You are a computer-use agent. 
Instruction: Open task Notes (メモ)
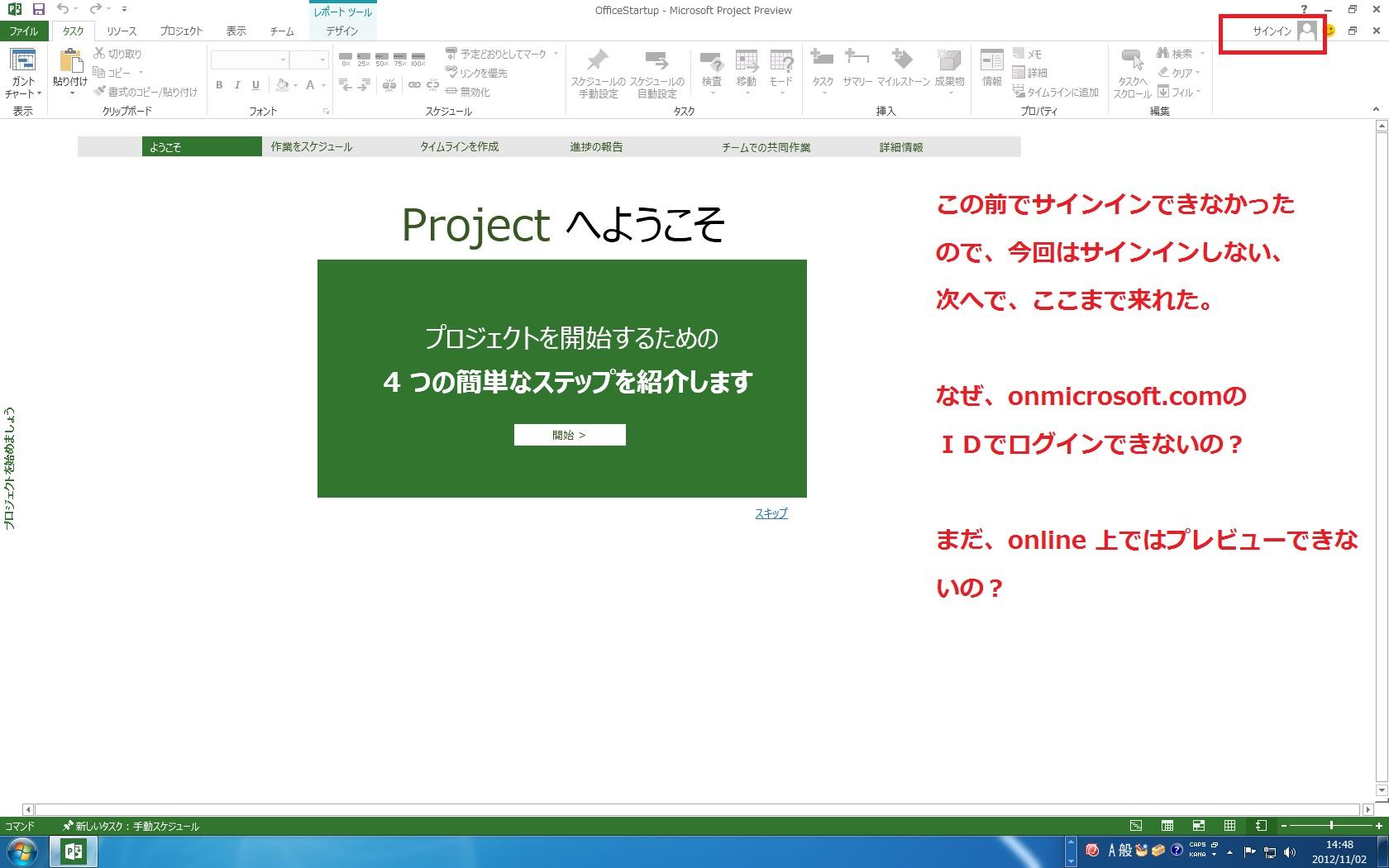coord(1027,54)
